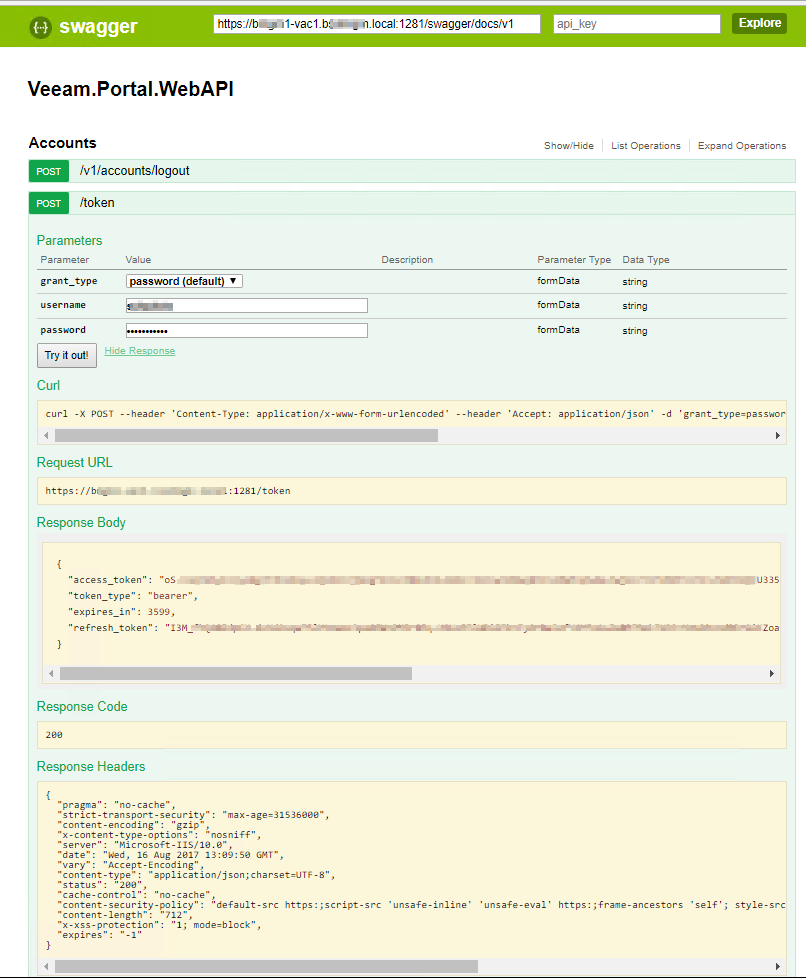Click the Response Headers left scroll arrow
The width and height of the screenshot is (806, 978).
pyautogui.click(x=46, y=967)
